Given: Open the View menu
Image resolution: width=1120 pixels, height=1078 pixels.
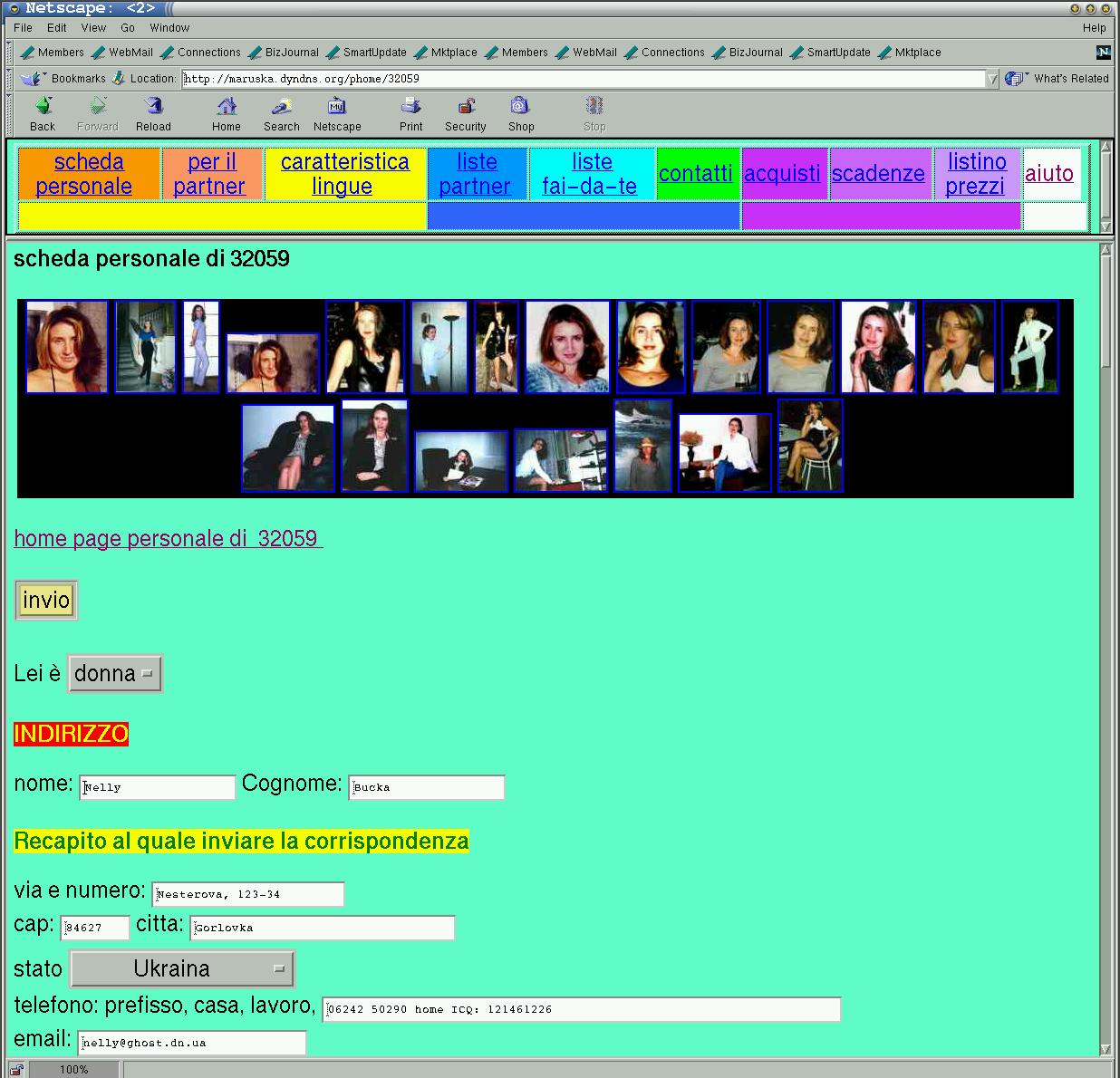Looking at the screenshot, I should pyautogui.click(x=93, y=28).
